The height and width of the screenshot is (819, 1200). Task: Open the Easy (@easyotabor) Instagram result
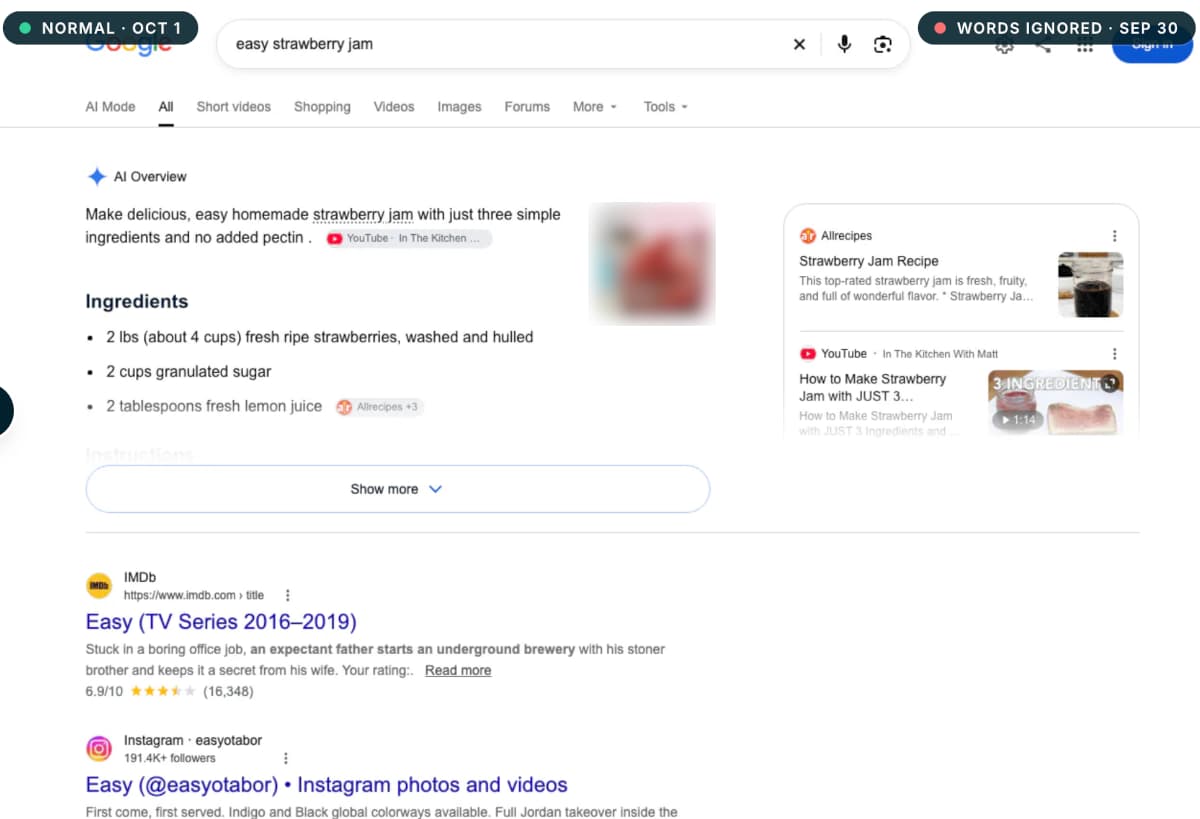tap(327, 784)
